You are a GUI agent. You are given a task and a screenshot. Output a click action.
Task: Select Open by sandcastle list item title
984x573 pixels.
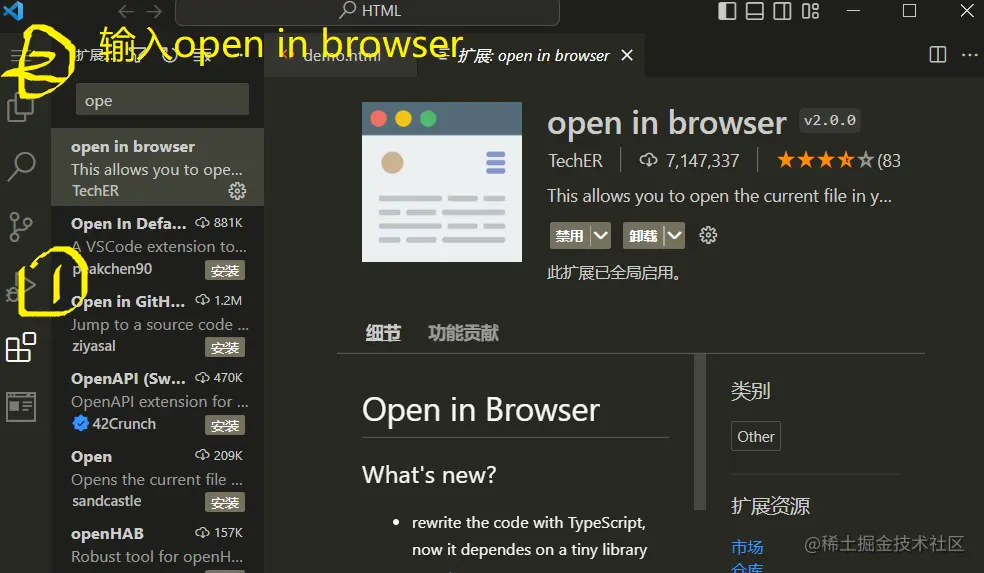92,457
